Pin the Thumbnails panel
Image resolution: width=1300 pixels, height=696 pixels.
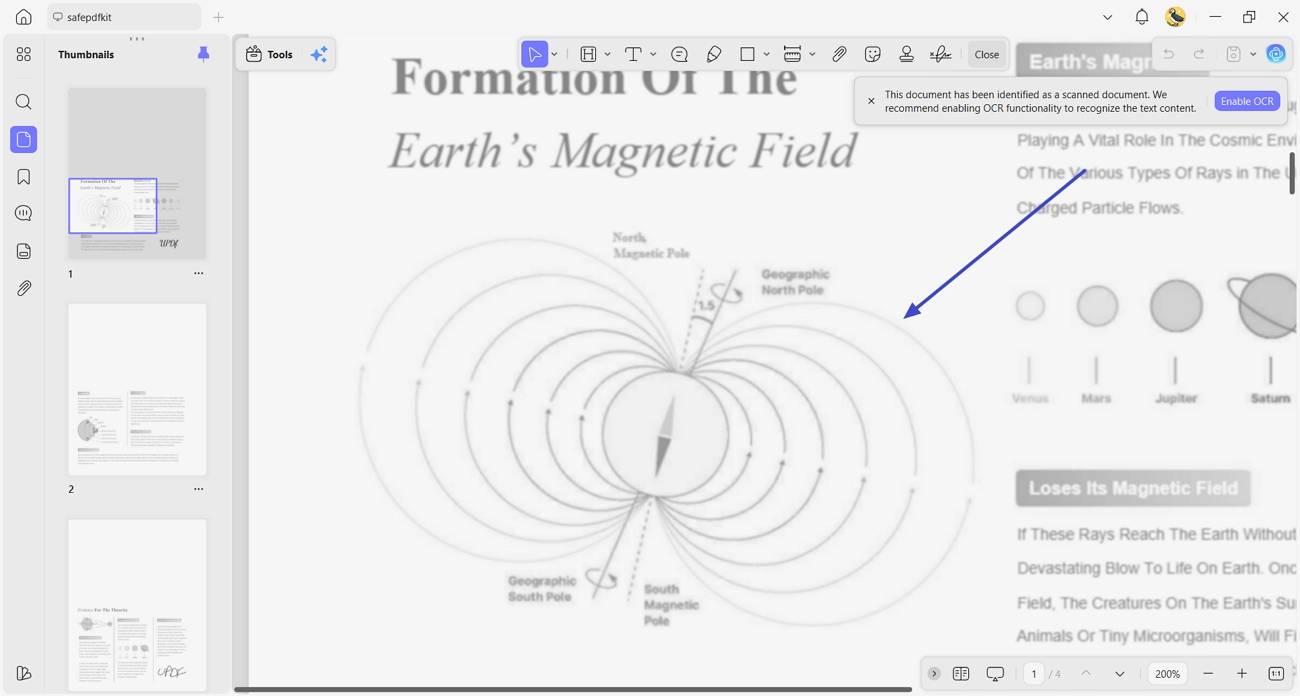point(204,54)
